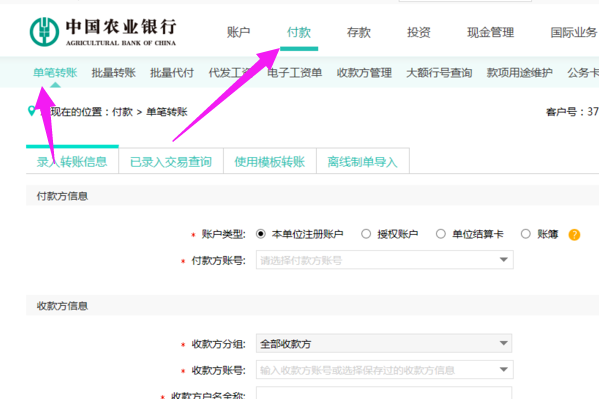This screenshot has width=599, height=399.
Task: Open the 付款 main menu
Action: (299, 32)
